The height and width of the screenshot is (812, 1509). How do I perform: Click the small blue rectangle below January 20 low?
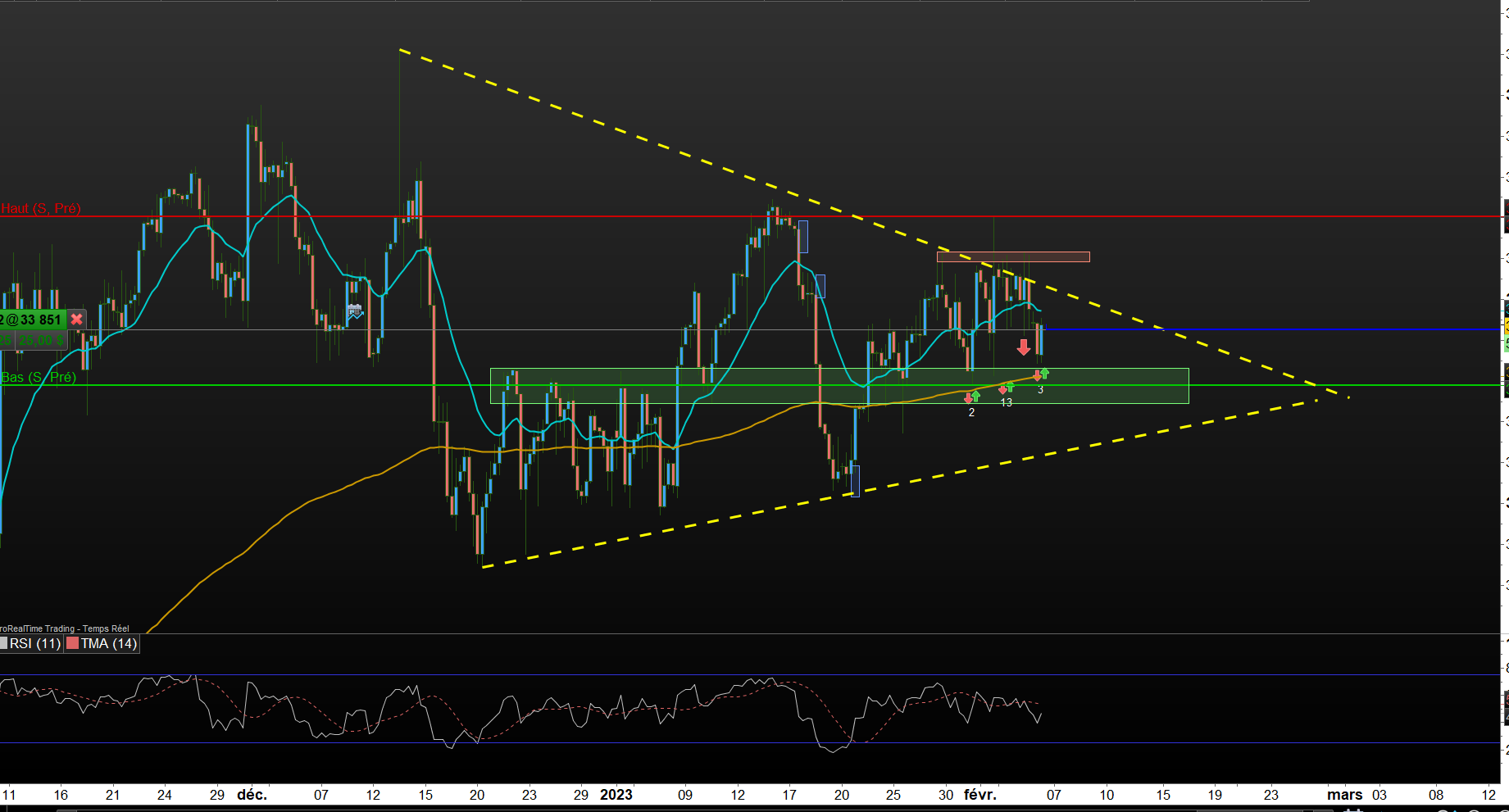click(x=856, y=481)
